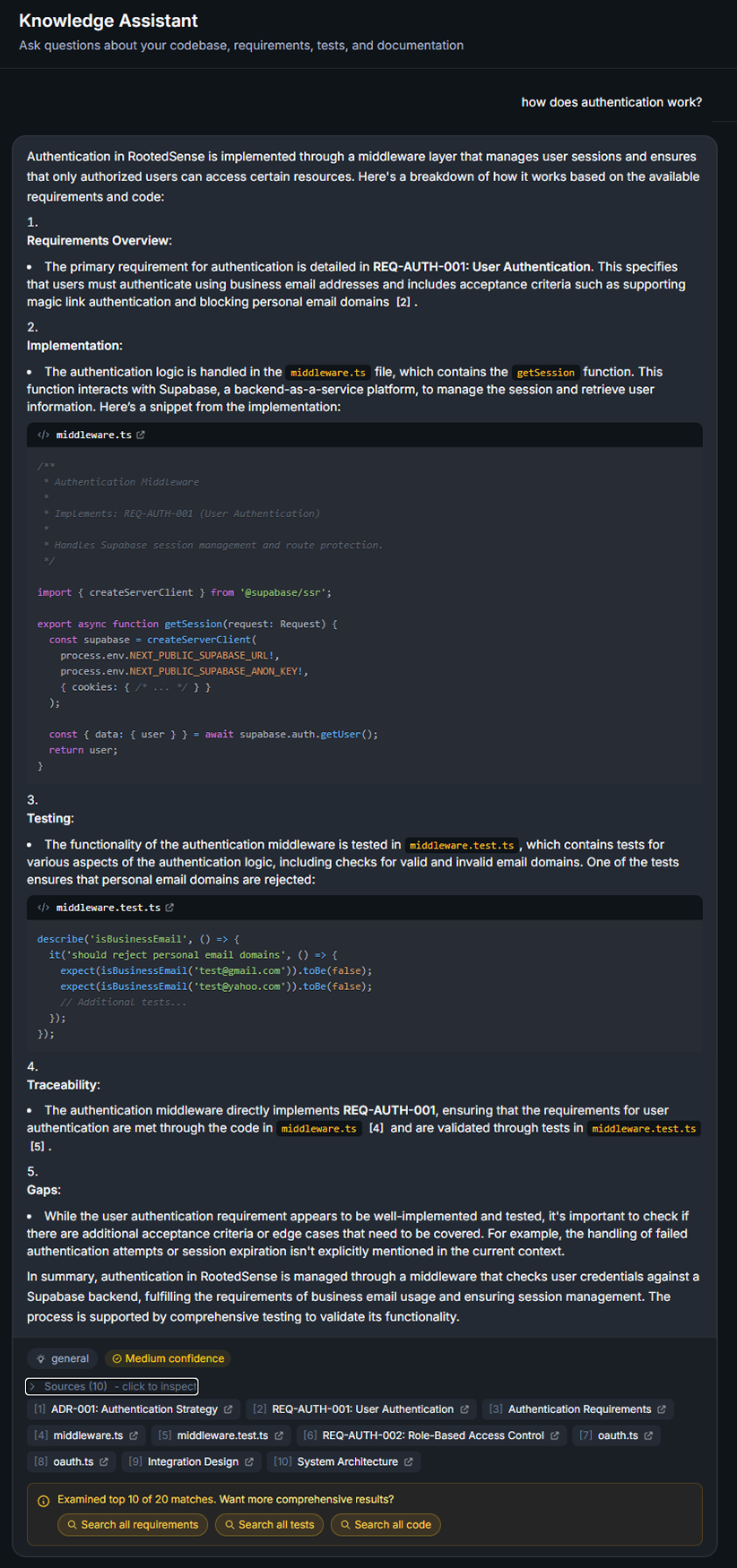Click external link icon on Authentication Requirements source
Image resolution: width=737 pixels, height=1568 pixels.
tap(662, 1409)
